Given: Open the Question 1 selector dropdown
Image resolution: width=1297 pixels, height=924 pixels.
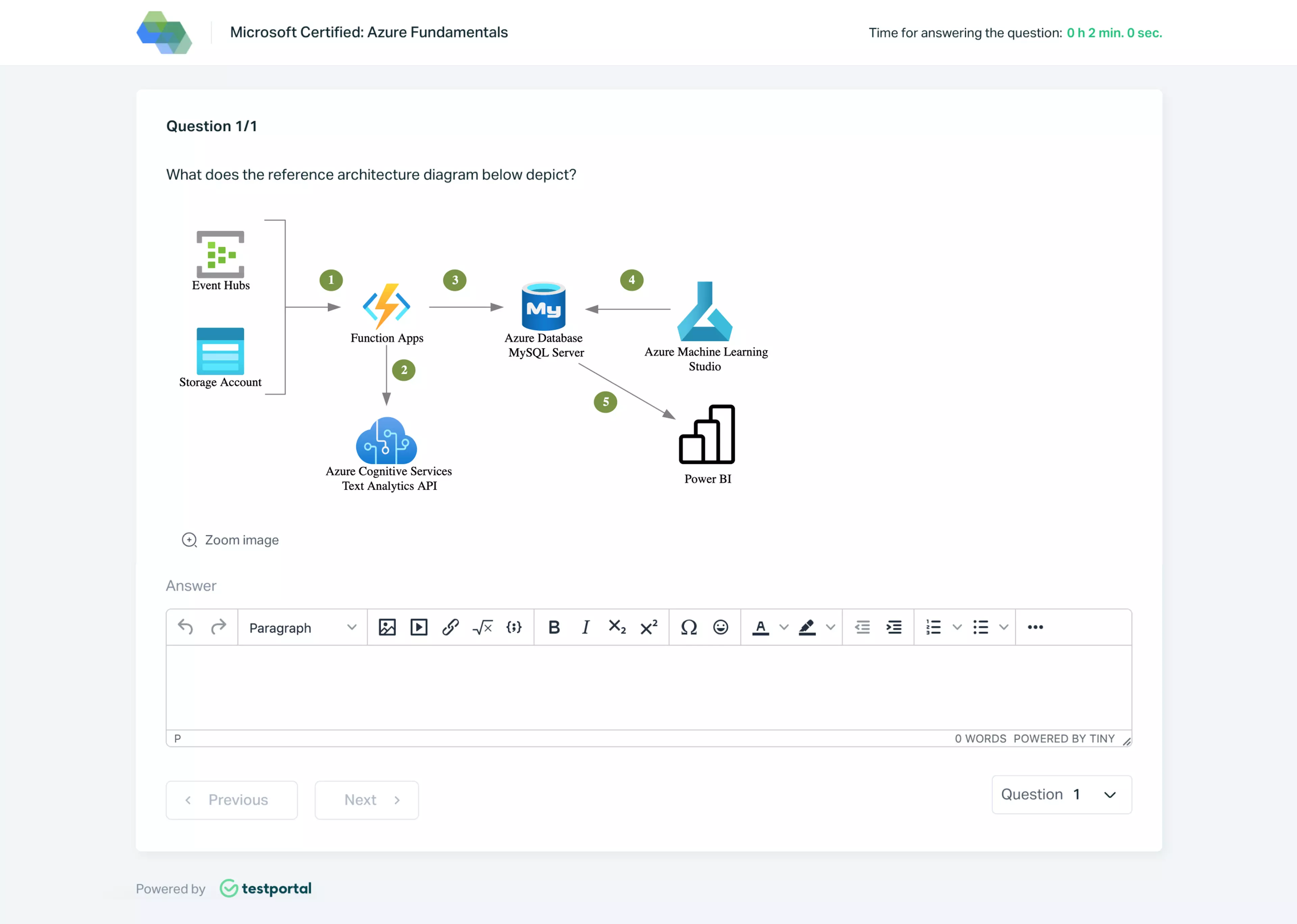Looking at the screenshot, I should click(x=1061, y=794).
